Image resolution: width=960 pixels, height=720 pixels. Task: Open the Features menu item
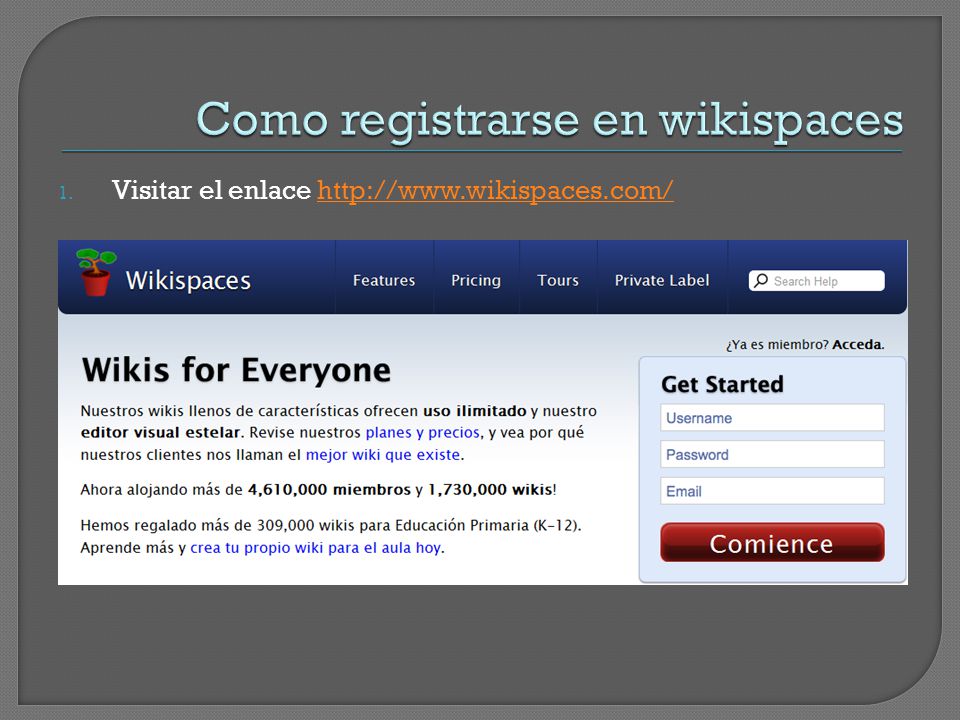384,280
